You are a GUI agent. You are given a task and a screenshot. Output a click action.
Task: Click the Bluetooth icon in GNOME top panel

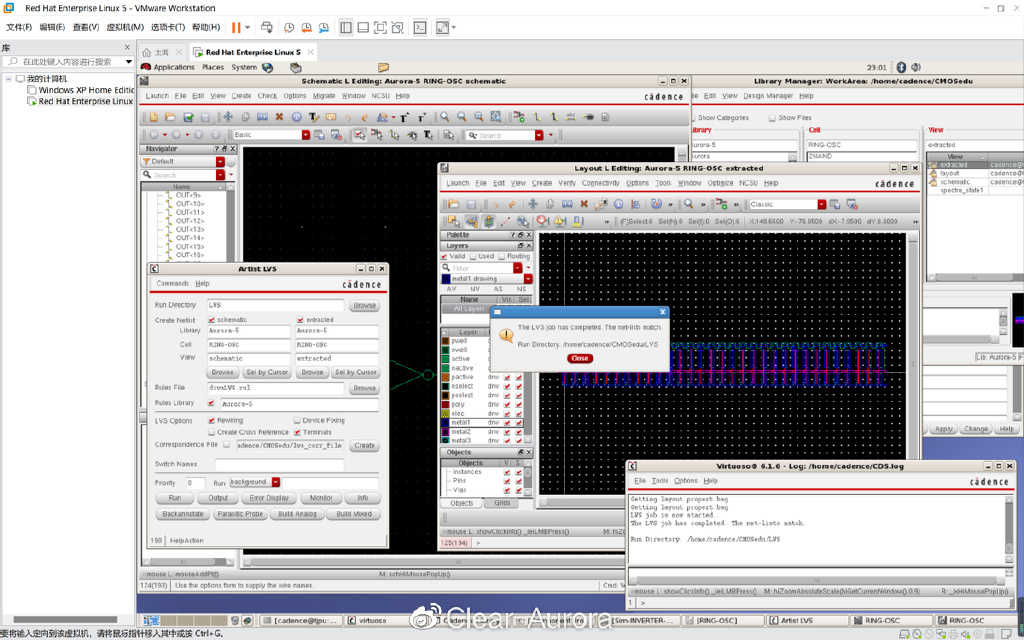pos(901,67)
